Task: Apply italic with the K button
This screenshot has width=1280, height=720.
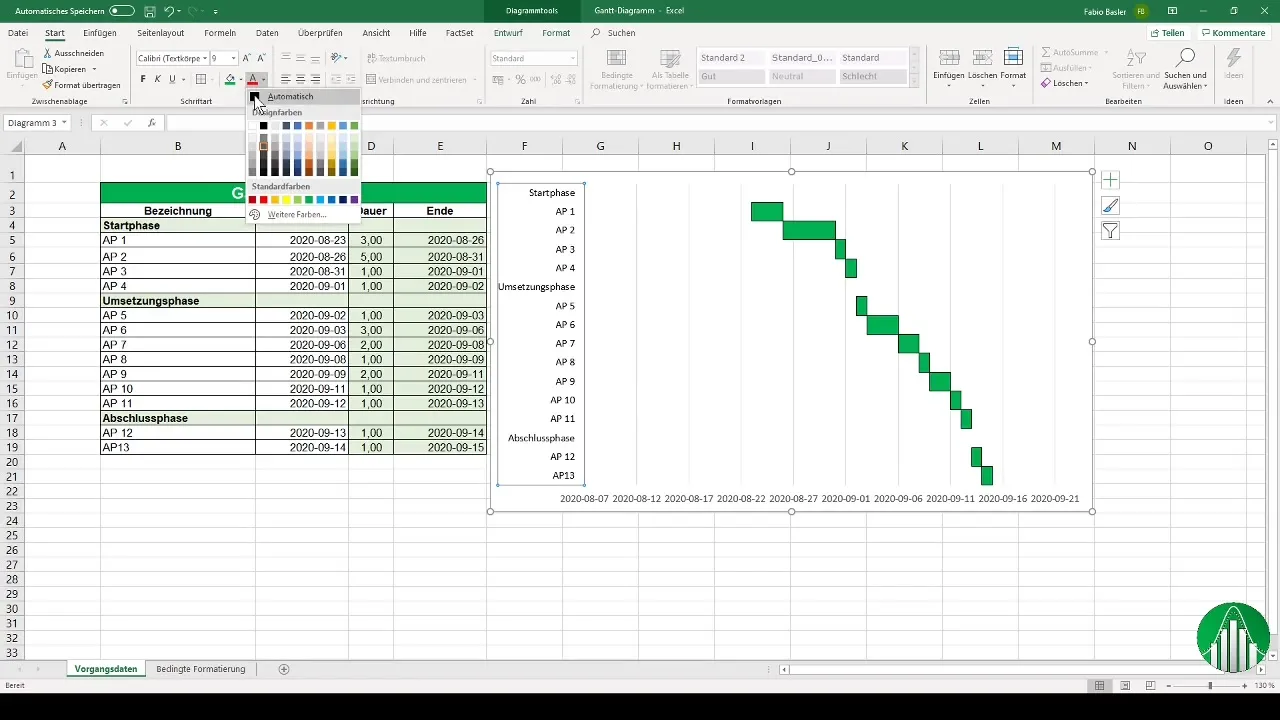Action: click(x=157, y=79)
